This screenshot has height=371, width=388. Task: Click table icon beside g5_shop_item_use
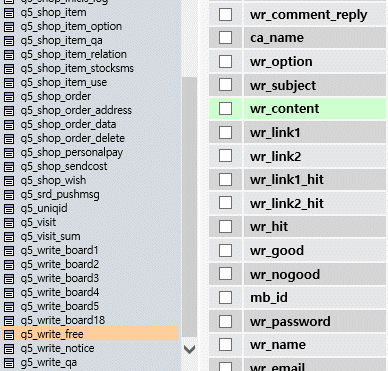[x=9, y=83]
